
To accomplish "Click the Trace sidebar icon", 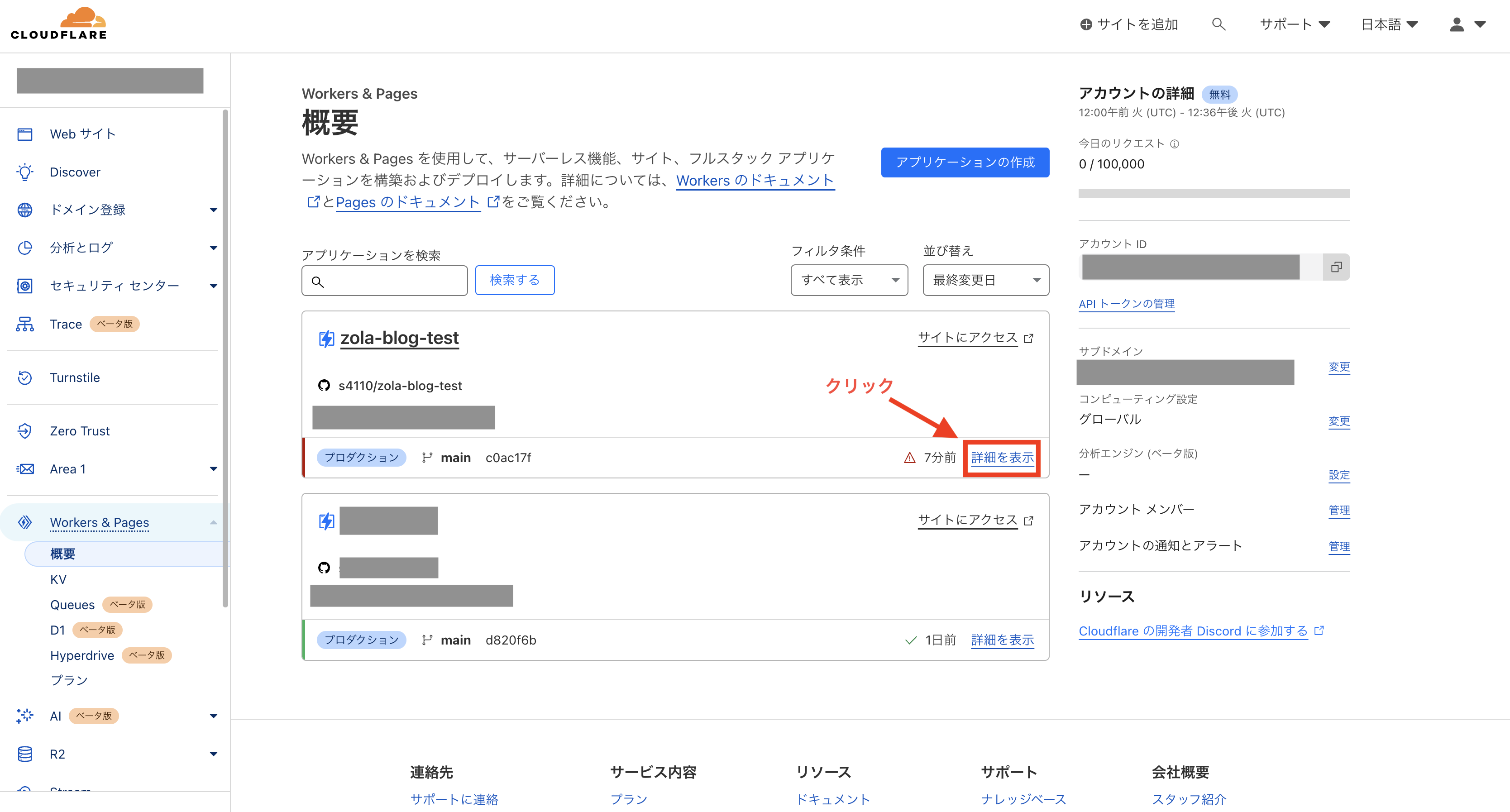I will coord(24,324).
